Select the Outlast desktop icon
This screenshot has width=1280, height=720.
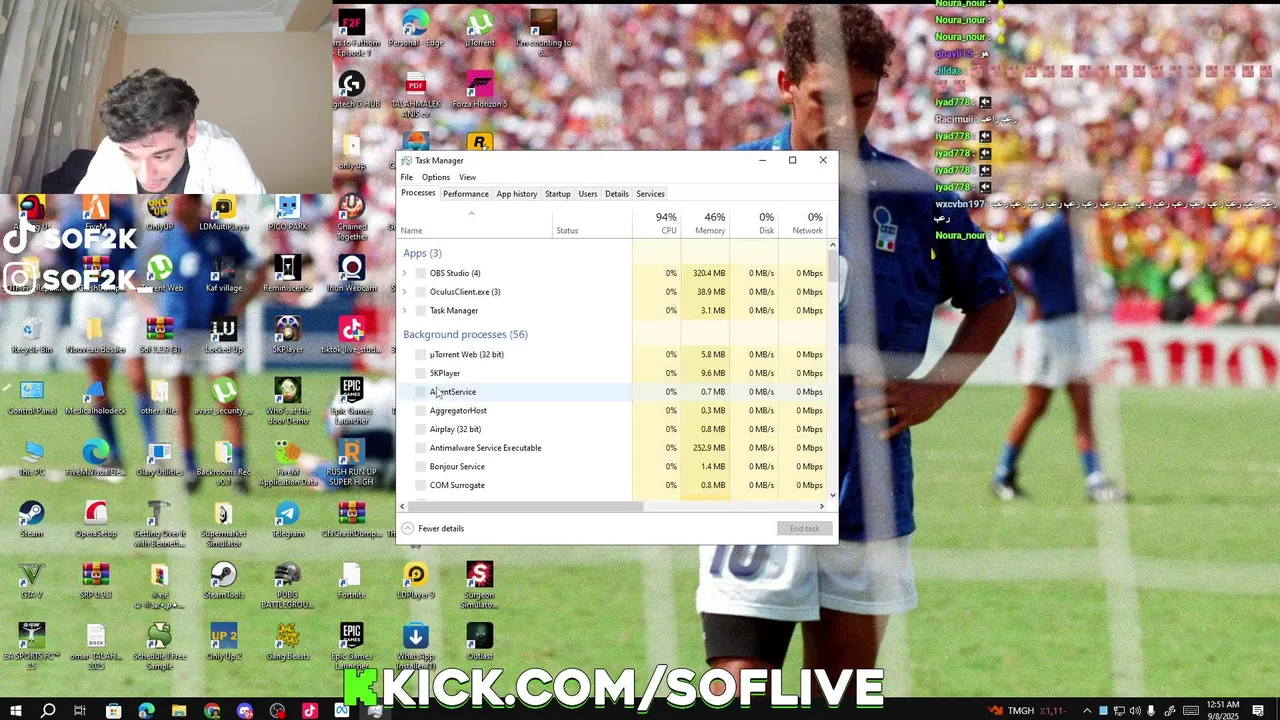tap(480, 642)
